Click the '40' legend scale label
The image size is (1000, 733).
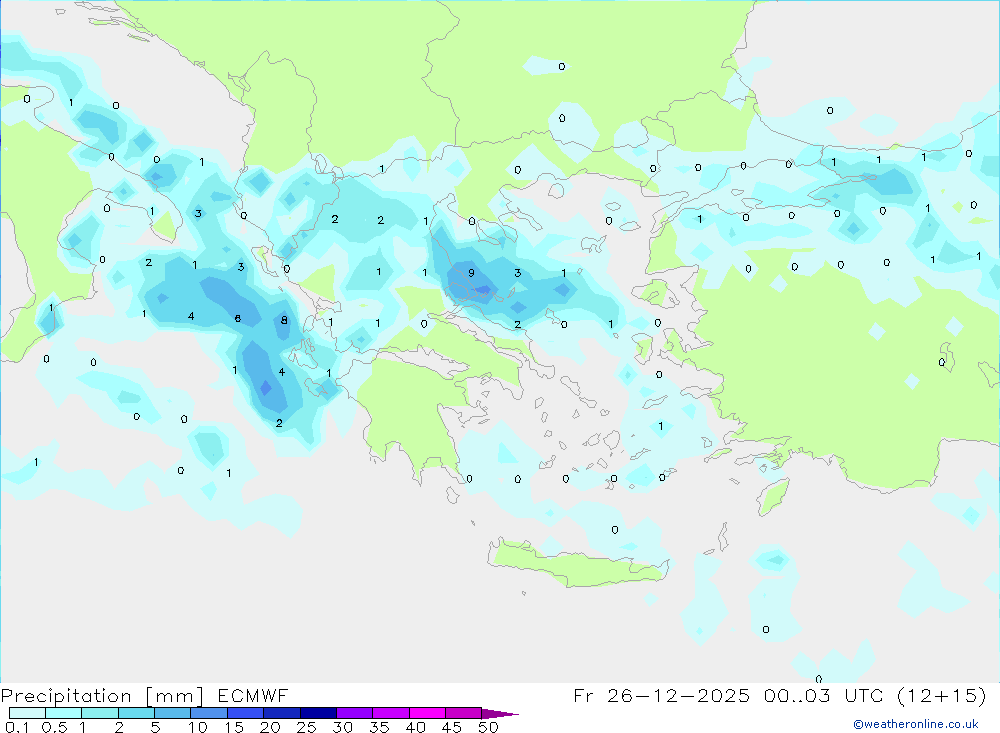[416, 727]
